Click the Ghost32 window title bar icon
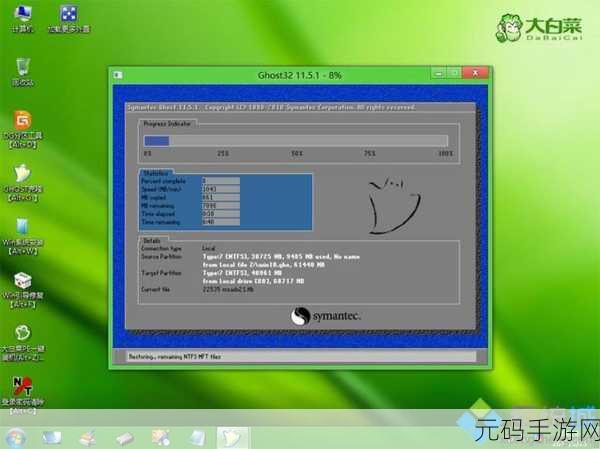Screen dimensions: 600x449 tap(118, 75)
